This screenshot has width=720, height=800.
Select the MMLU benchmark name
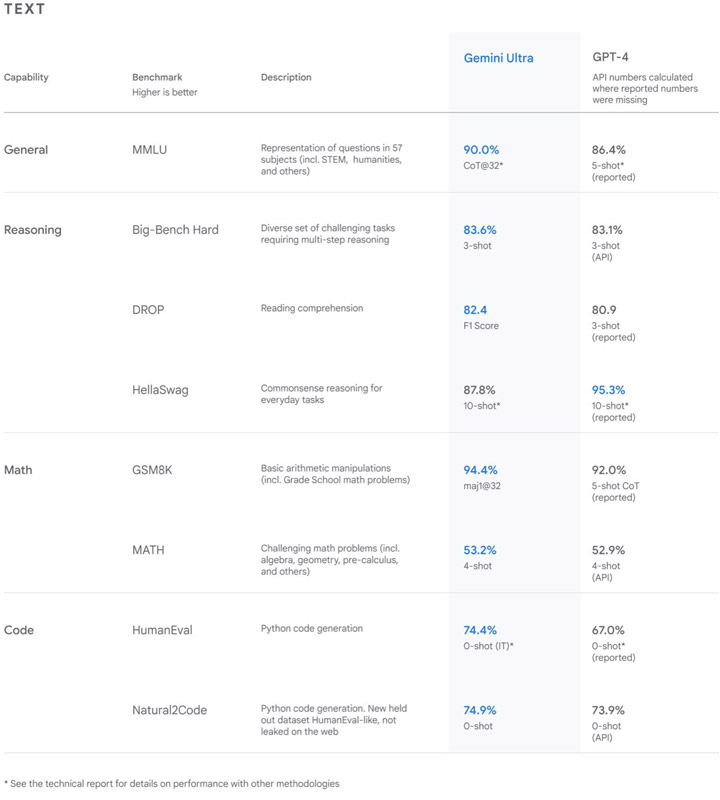tap(150, 150)
